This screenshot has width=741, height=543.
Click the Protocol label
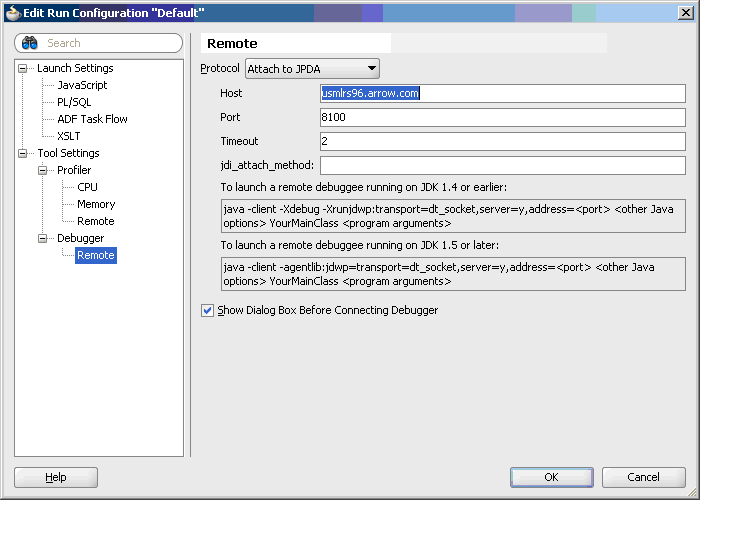click(x=220, y=69)
